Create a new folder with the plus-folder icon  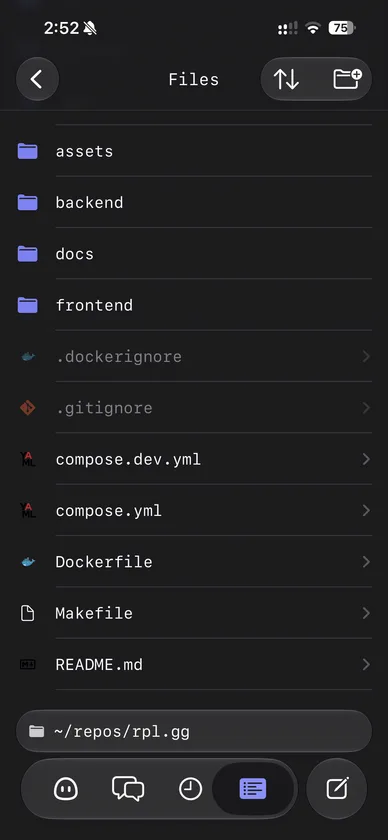click(347, 79)
